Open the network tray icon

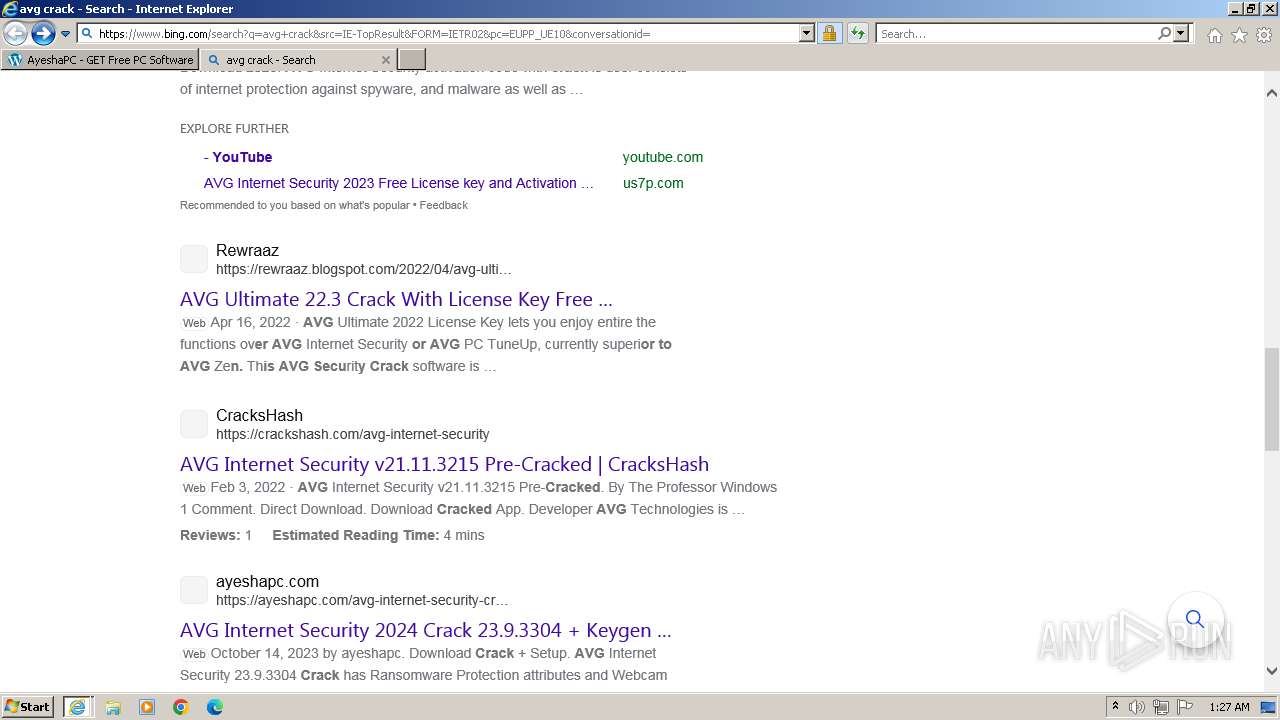1160,707
